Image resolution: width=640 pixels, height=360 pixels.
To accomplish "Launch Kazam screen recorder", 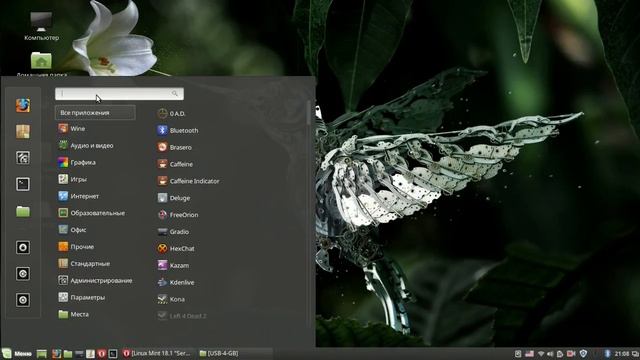I will click(x=173, y=265).
